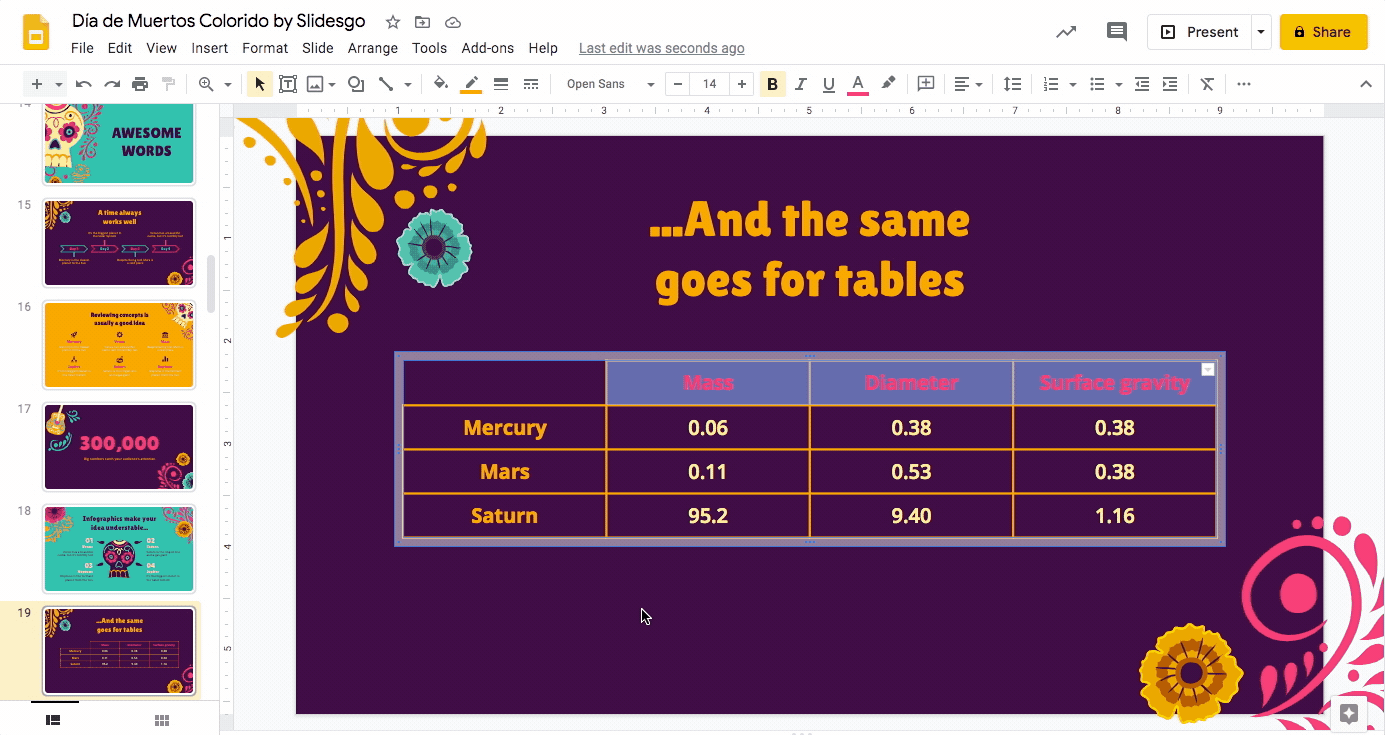Open the comment history icon
1385x735 pixels.
[x=1117, y=32]
